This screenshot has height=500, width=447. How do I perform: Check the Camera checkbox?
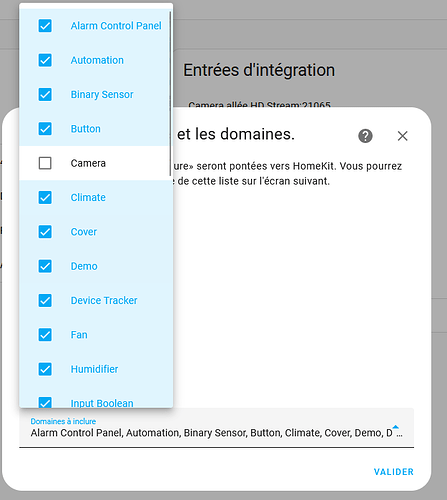[x=45, y=163]
